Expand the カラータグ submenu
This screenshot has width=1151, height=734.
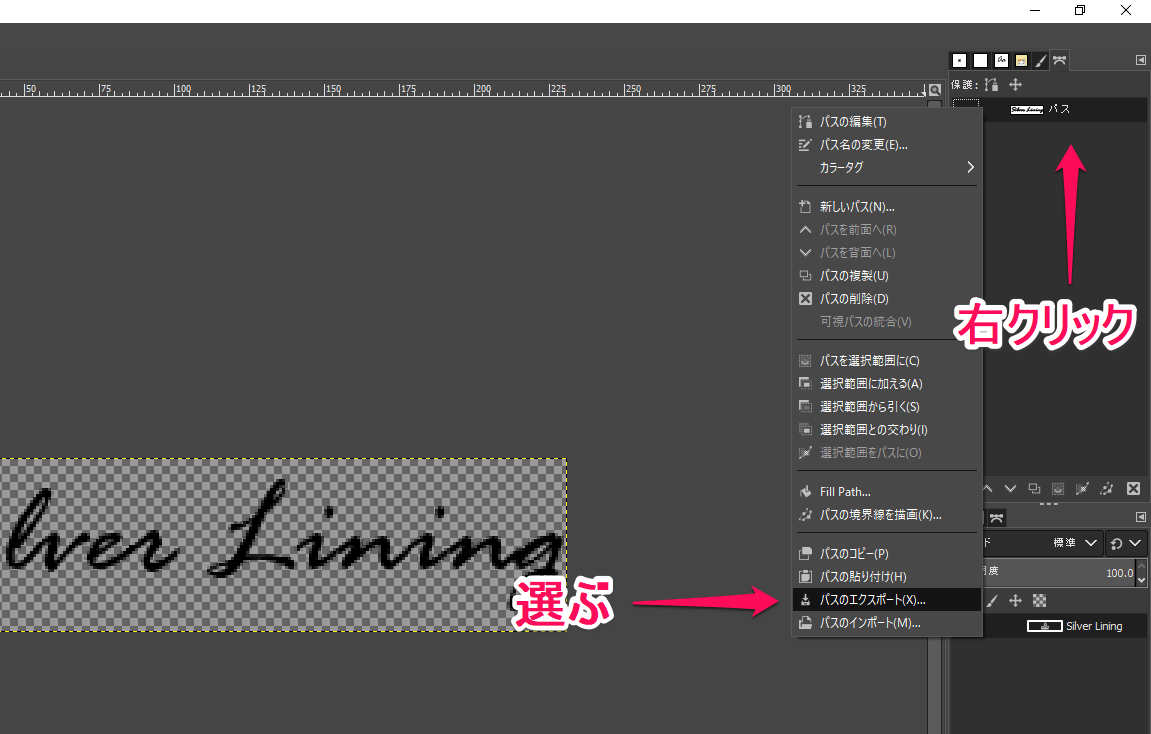coord(886,167)
